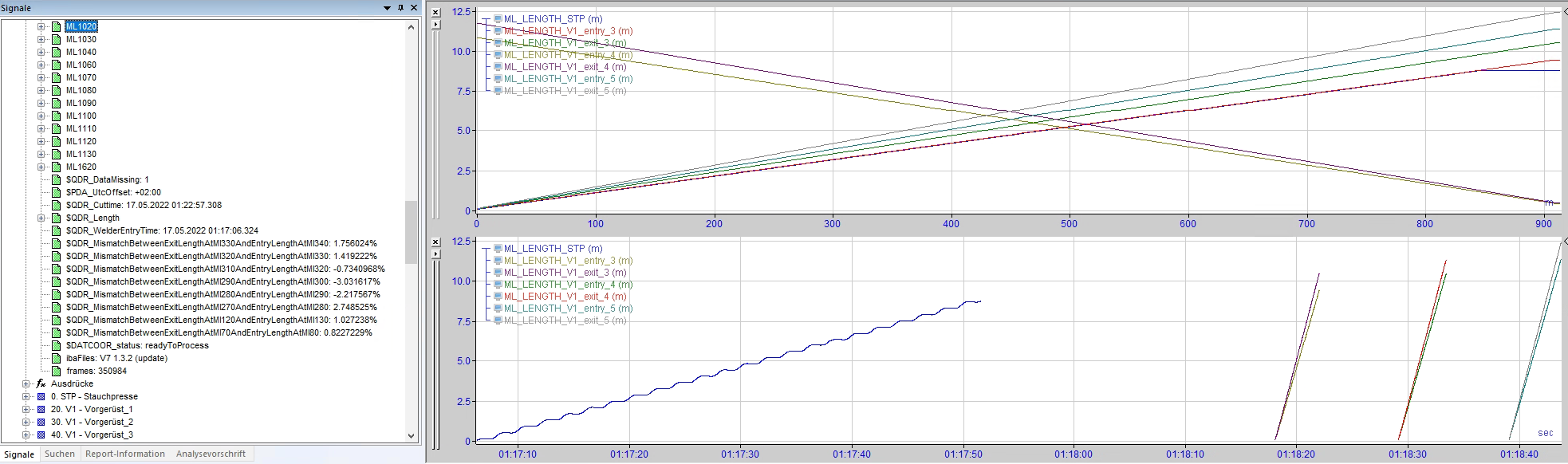Open the Signale panel options dropdown arrow

388,8
